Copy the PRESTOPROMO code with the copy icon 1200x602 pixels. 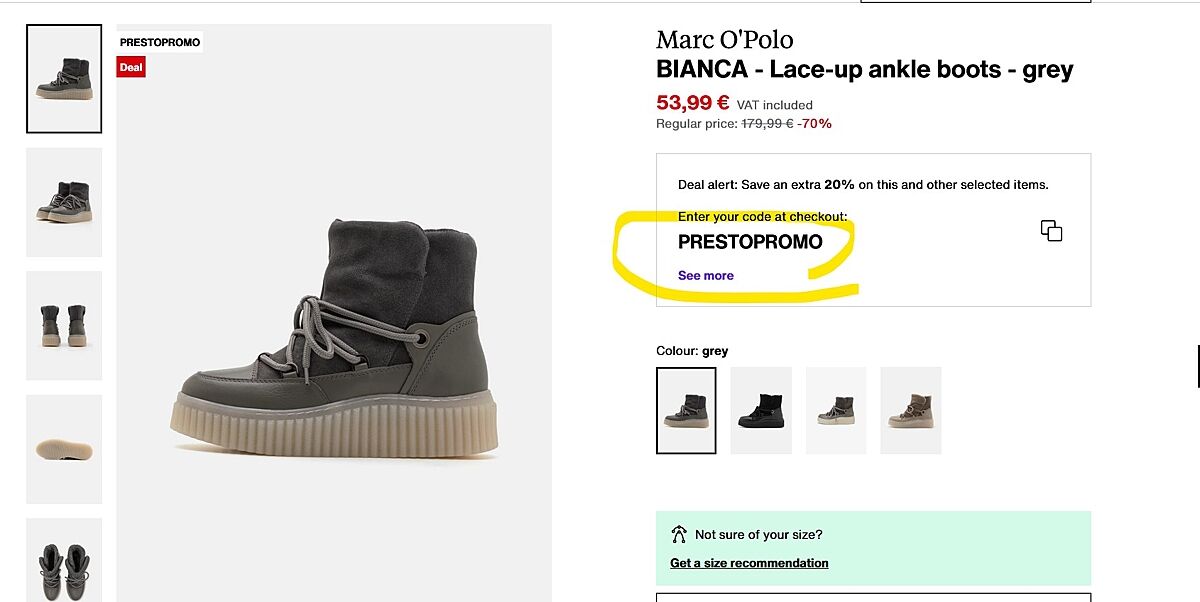pos(1051,231)
